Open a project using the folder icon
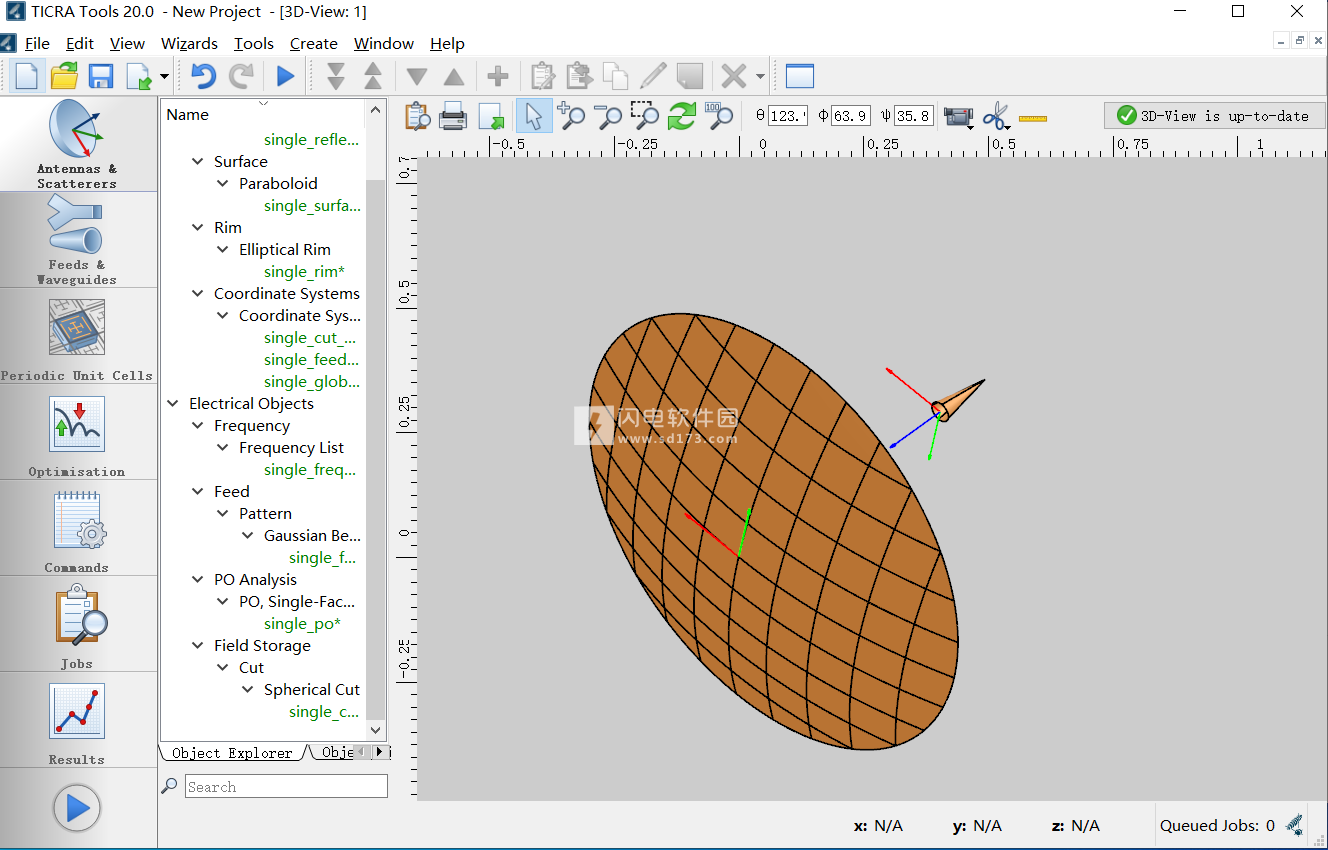The width and height of the screenshot is (1328, 850). (64, 76)
